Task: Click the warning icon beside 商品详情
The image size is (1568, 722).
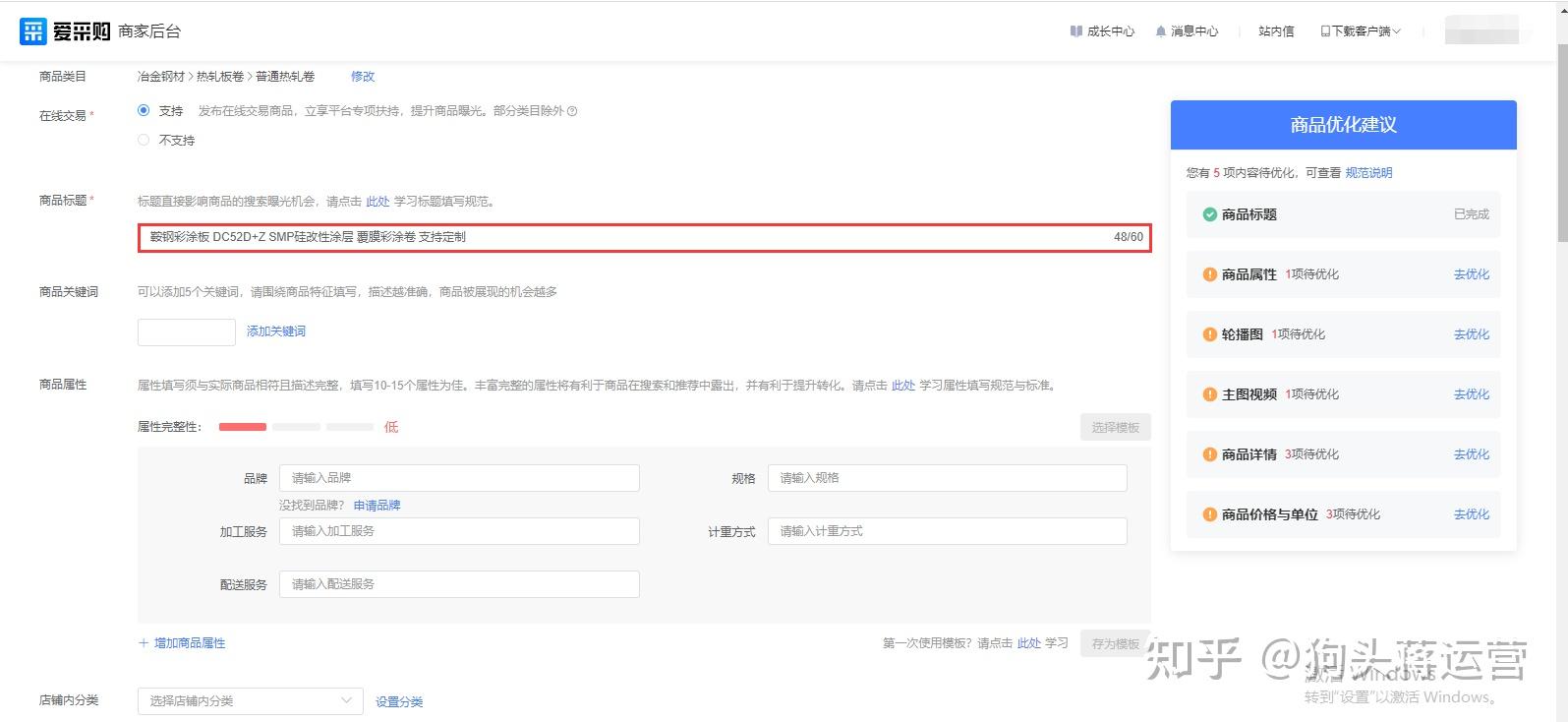Action: coord(1209,454)
